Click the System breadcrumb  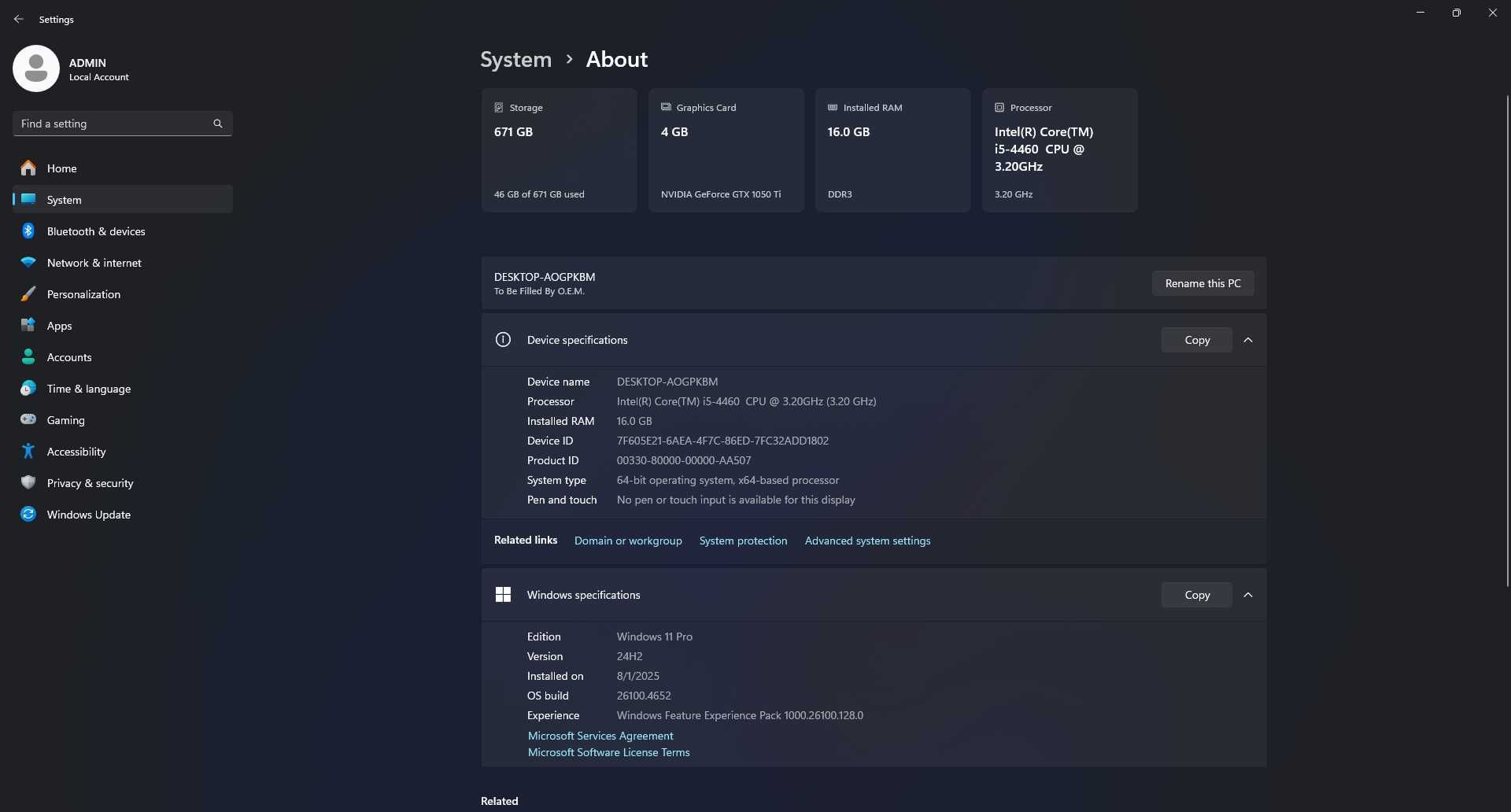[x=515, y=59]
